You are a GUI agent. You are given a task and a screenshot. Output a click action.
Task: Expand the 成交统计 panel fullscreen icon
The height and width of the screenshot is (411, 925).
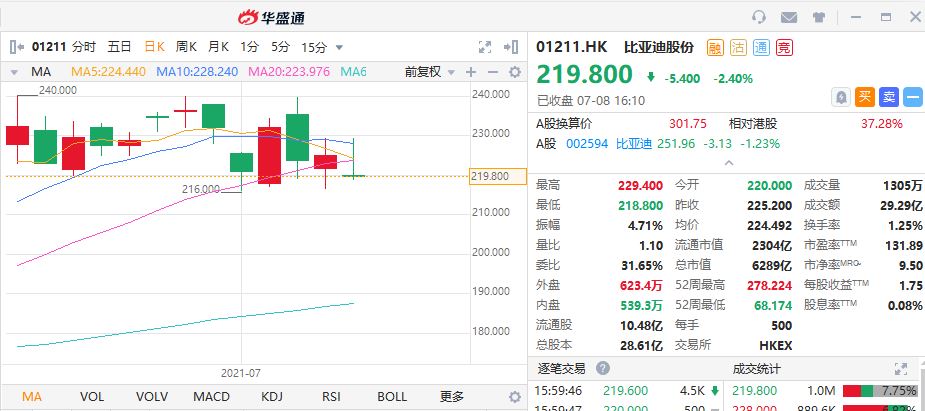pyautogui.click(x=901, y=369)
